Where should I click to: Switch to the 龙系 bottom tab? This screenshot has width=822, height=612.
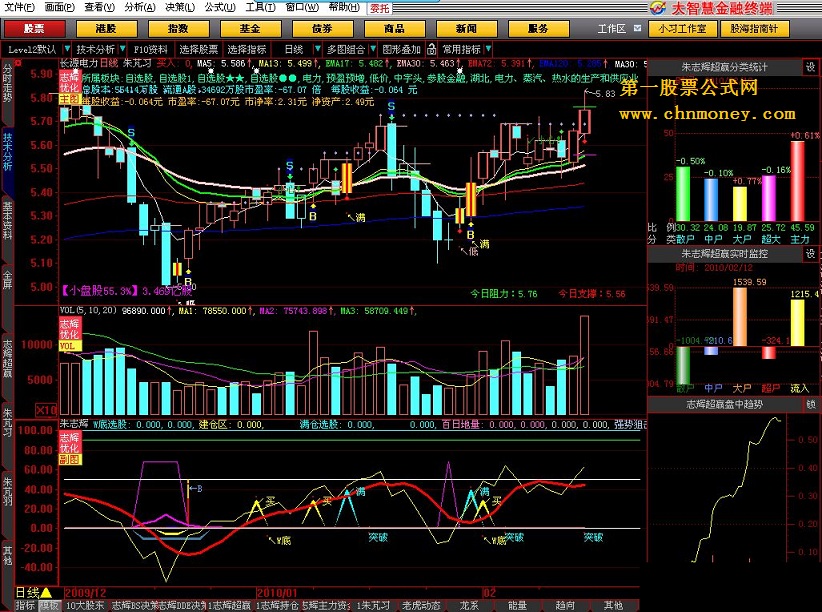click(469, 605)
